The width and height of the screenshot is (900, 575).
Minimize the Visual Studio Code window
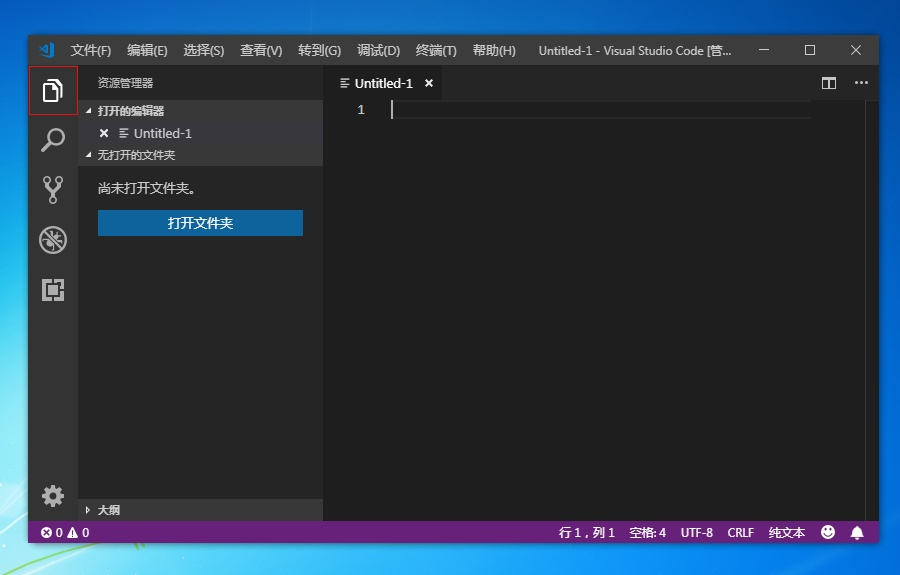point(763,50)
